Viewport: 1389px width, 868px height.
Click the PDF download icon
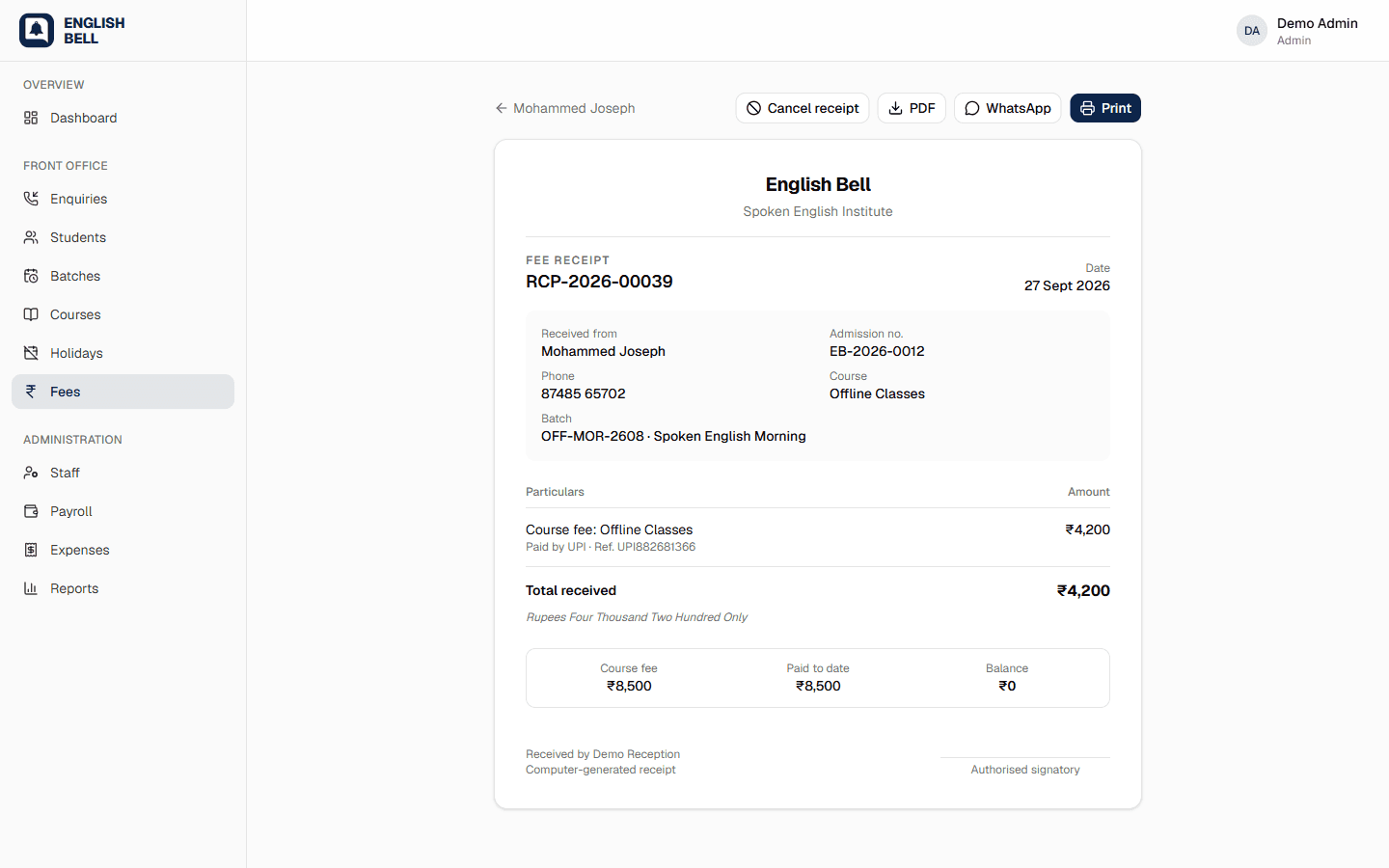(896, 108)
